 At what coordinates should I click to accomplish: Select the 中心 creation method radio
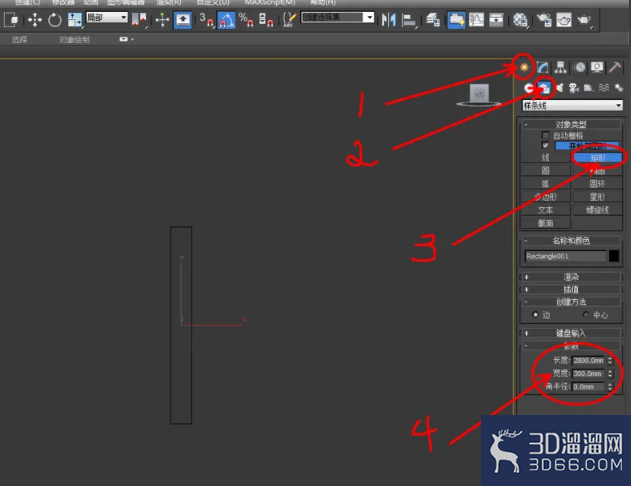click(586, 315)
